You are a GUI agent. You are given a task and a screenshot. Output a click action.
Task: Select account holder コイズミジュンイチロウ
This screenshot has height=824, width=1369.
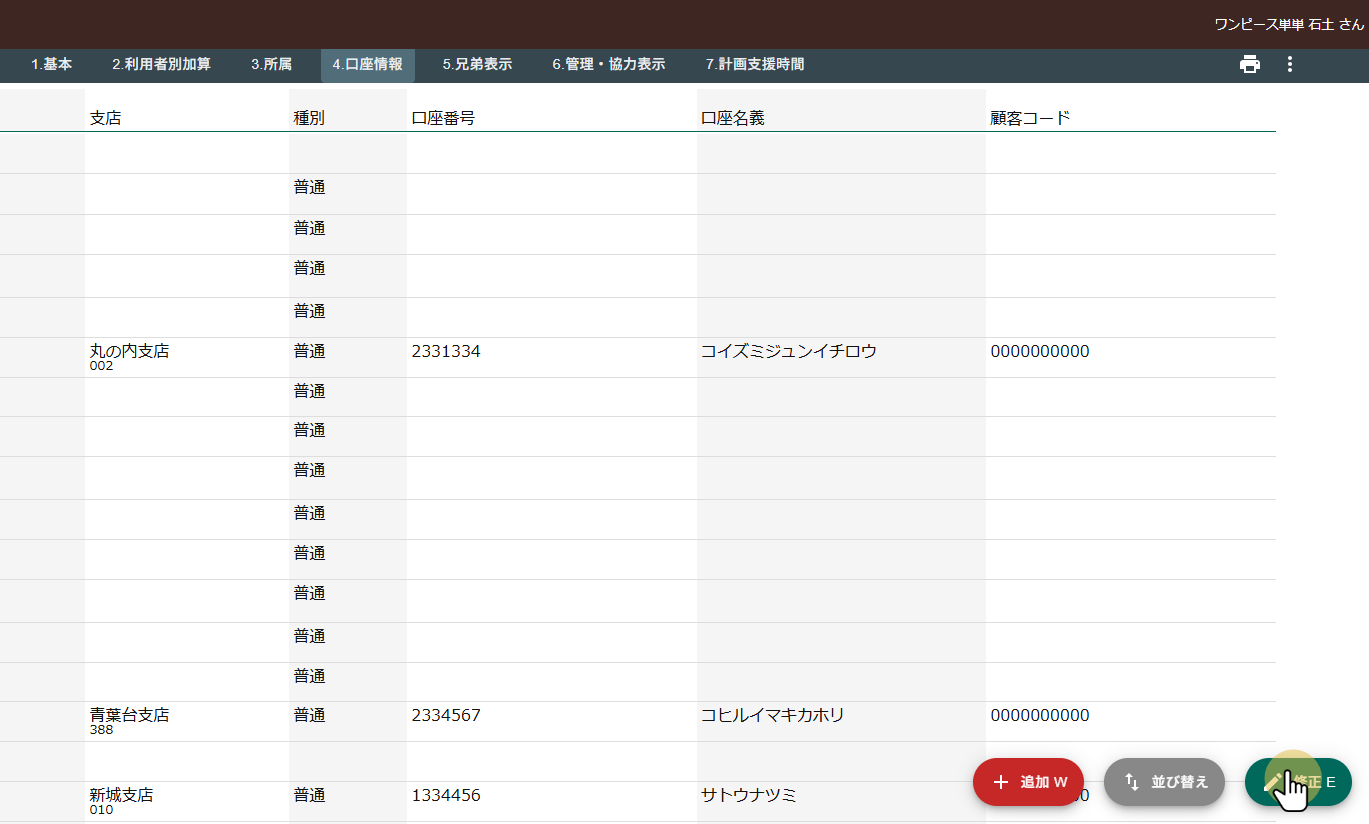point(788,352)
